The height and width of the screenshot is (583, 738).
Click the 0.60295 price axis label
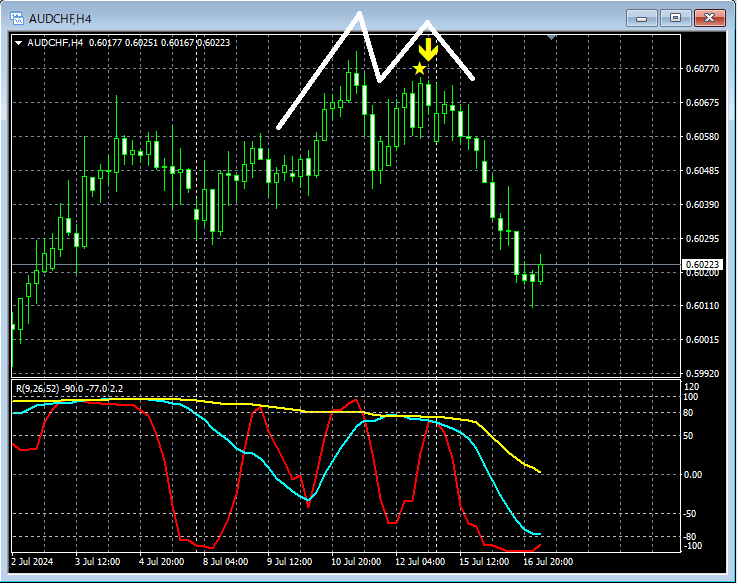click(x=702, y=238)
